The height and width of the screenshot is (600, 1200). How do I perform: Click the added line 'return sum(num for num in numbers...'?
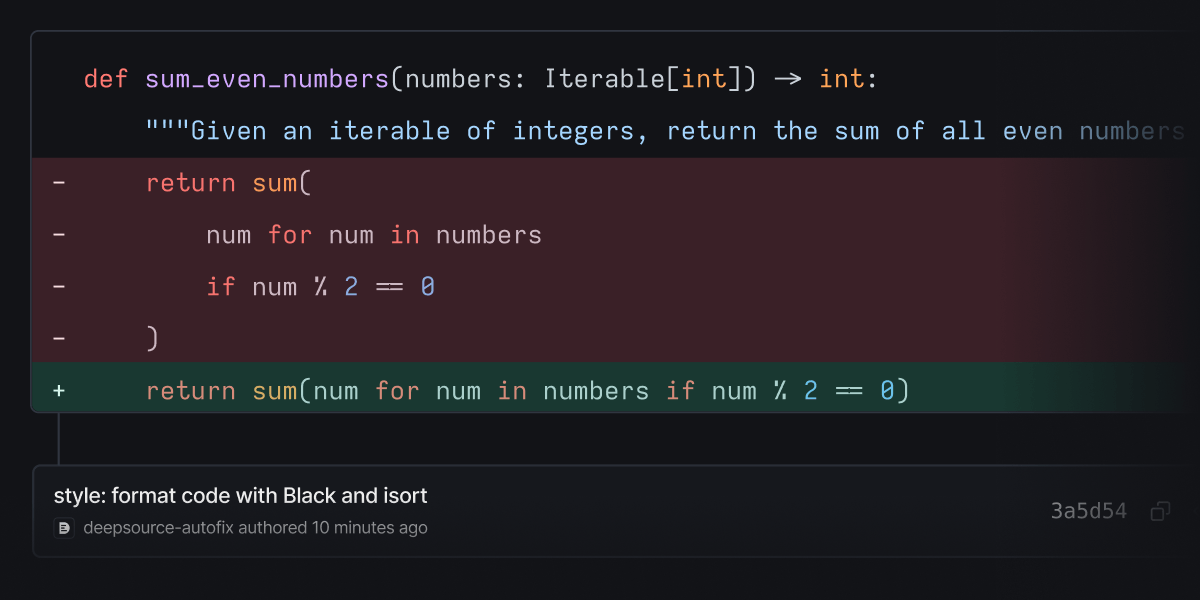point(527,390)
